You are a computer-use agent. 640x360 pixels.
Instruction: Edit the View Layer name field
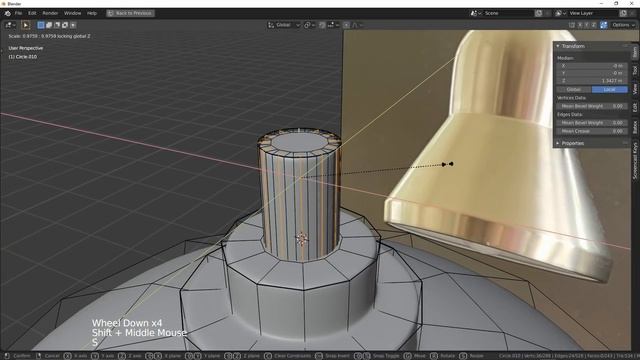point(593,13)
